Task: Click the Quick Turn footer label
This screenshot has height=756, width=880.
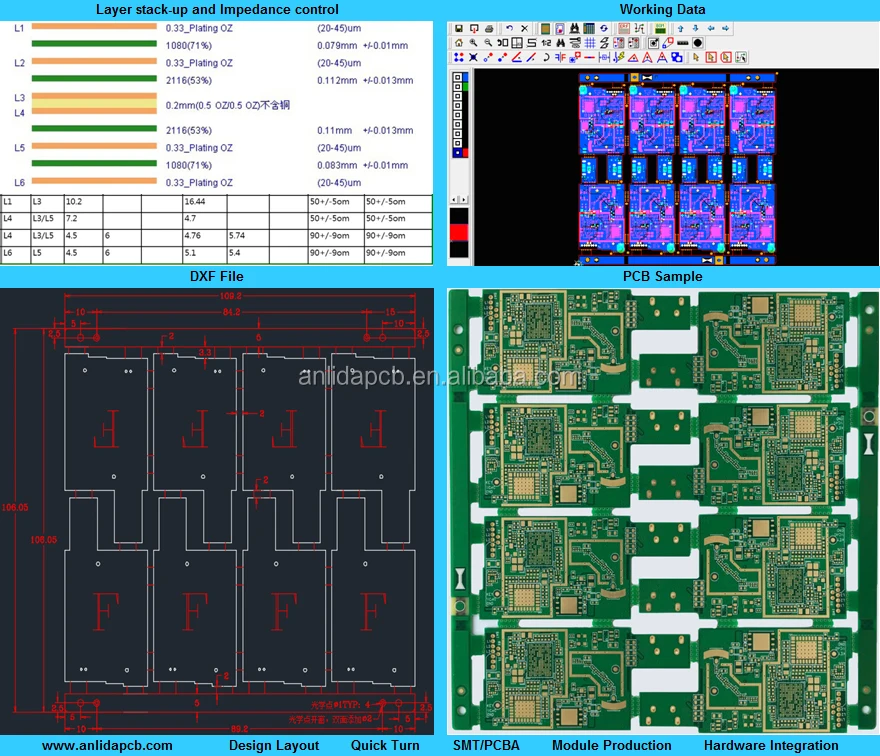Action: tap(385, 745)
